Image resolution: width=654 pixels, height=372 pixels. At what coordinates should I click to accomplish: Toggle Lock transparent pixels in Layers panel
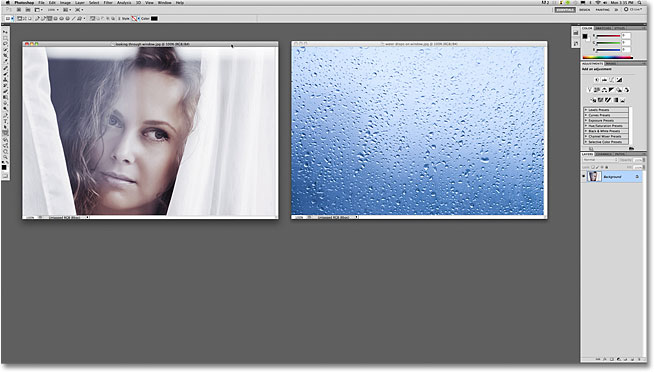(593, 167)
